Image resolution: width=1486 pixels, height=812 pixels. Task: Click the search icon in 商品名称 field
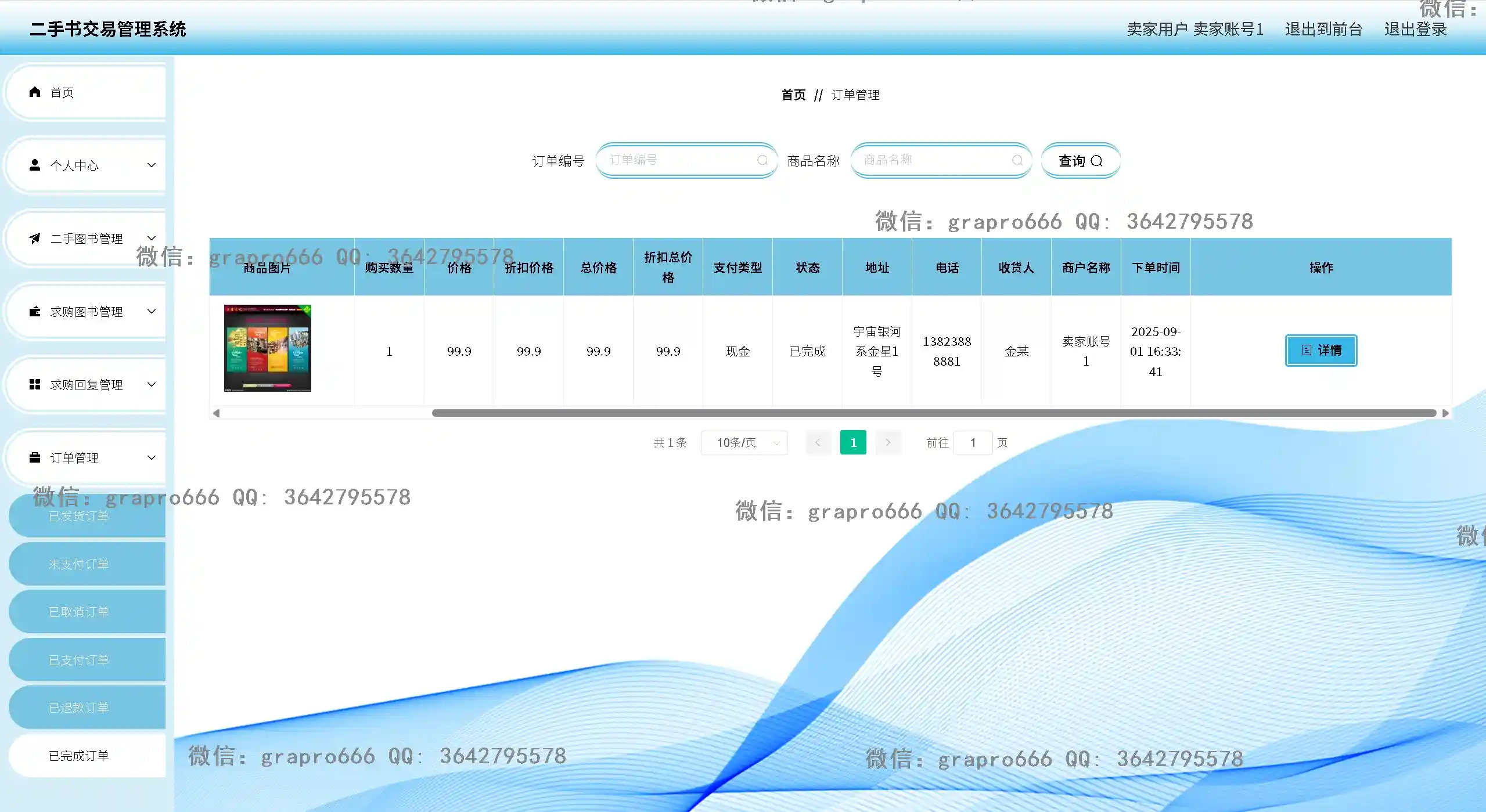click(1017, 161)
